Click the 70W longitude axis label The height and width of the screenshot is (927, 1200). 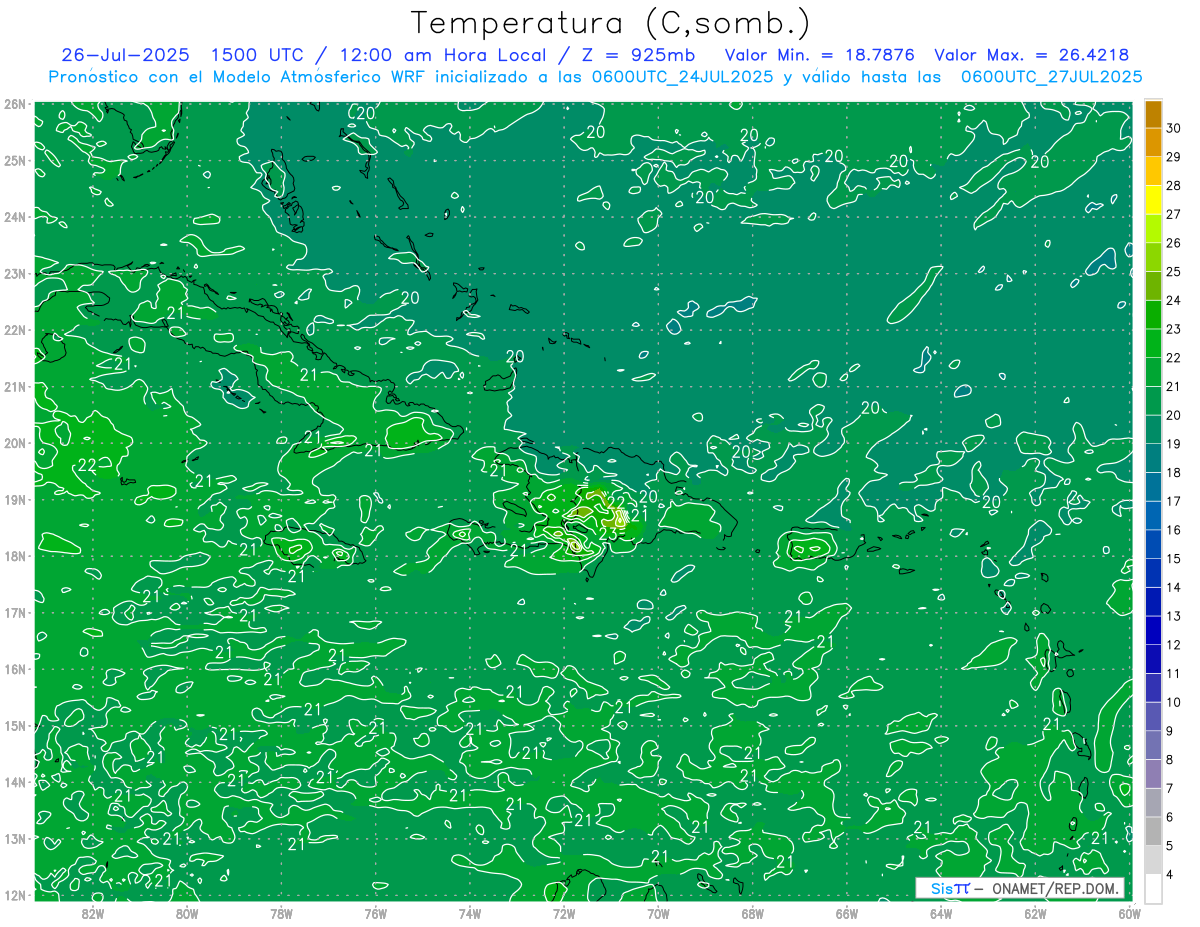(x=658, y=913)
